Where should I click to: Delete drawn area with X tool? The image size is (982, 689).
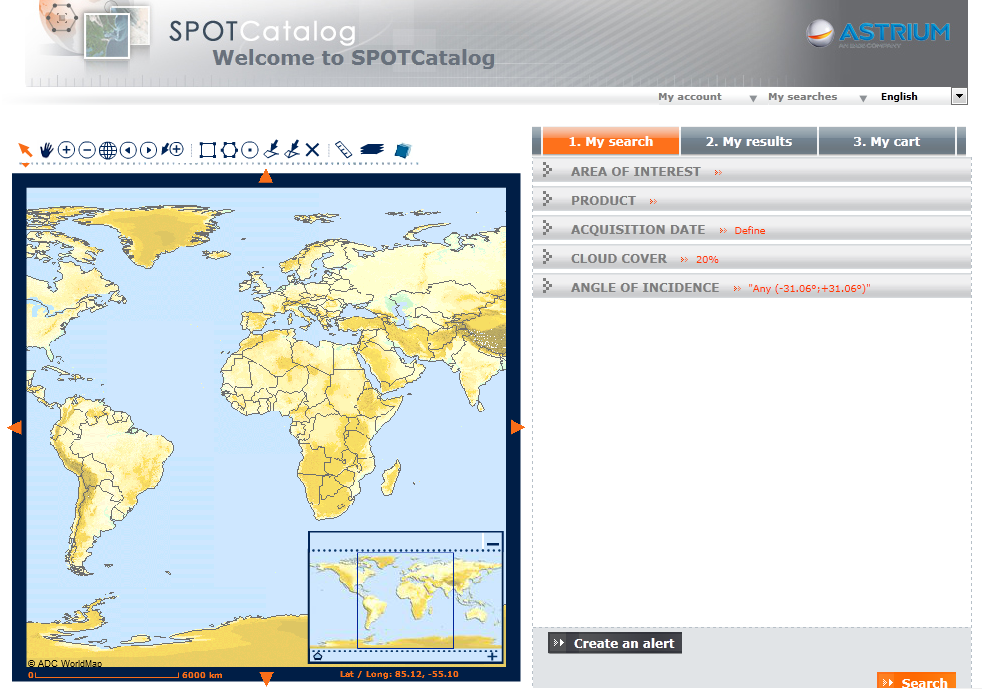pyautogui.click(x=313, y=150)
